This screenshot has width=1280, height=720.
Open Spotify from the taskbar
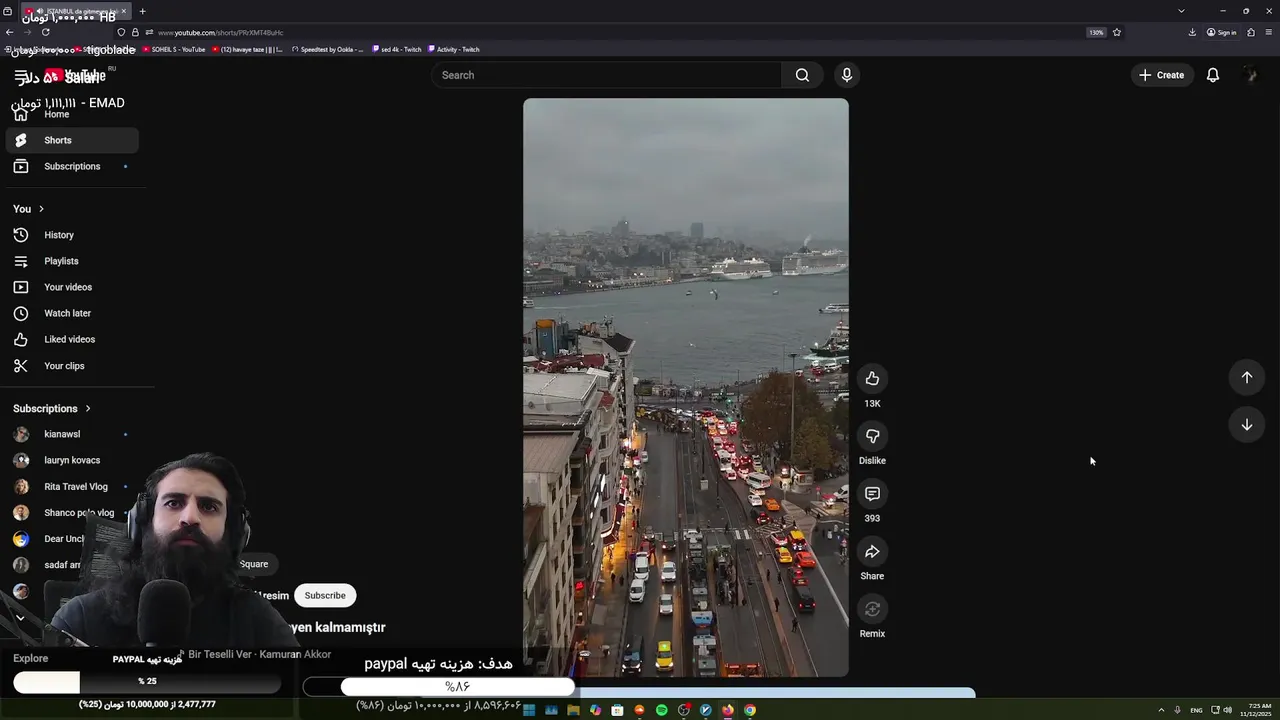(x=662, y=710)
